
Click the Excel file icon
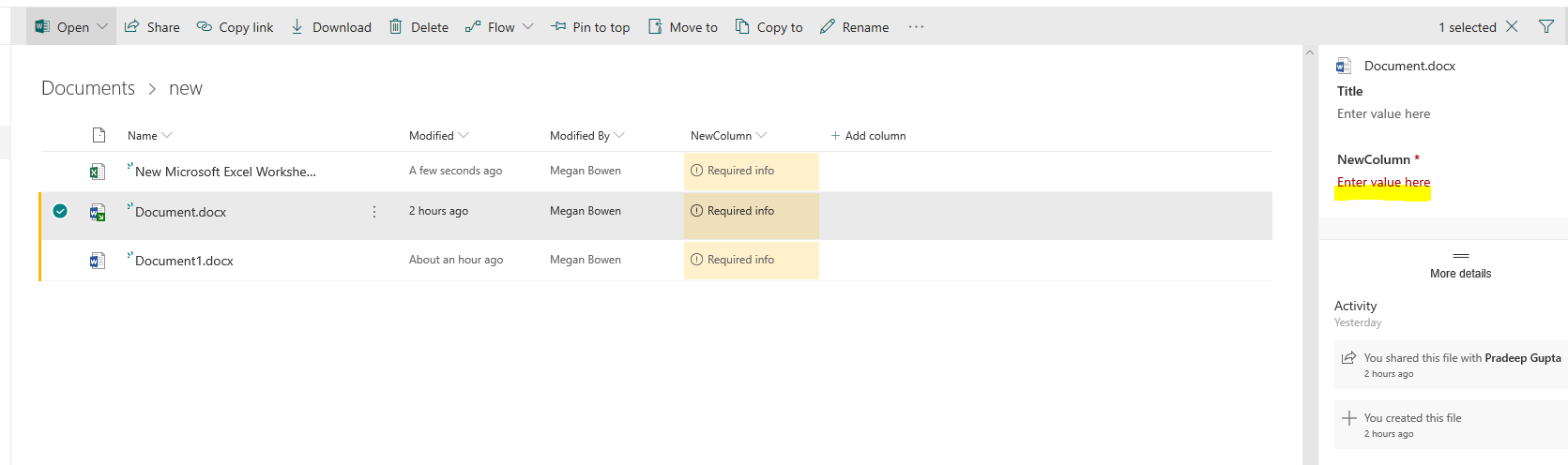point(97,172)
